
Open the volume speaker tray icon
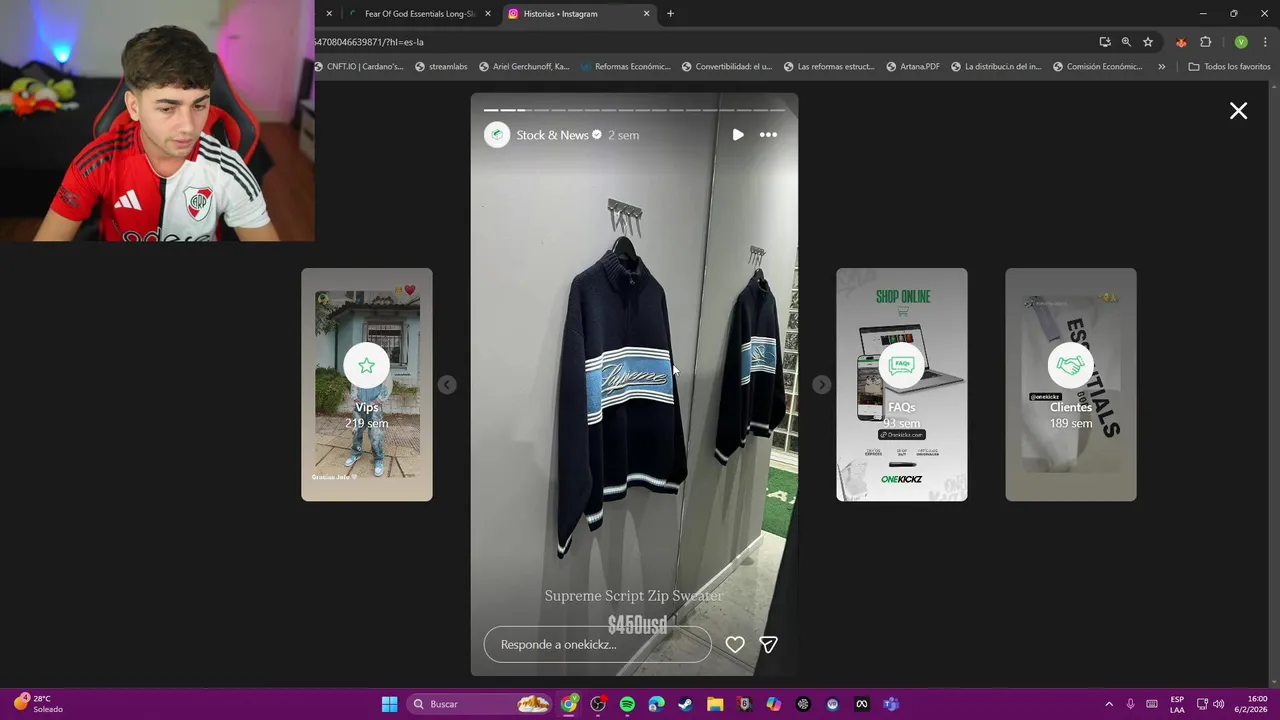click(x=1218, y=704)
